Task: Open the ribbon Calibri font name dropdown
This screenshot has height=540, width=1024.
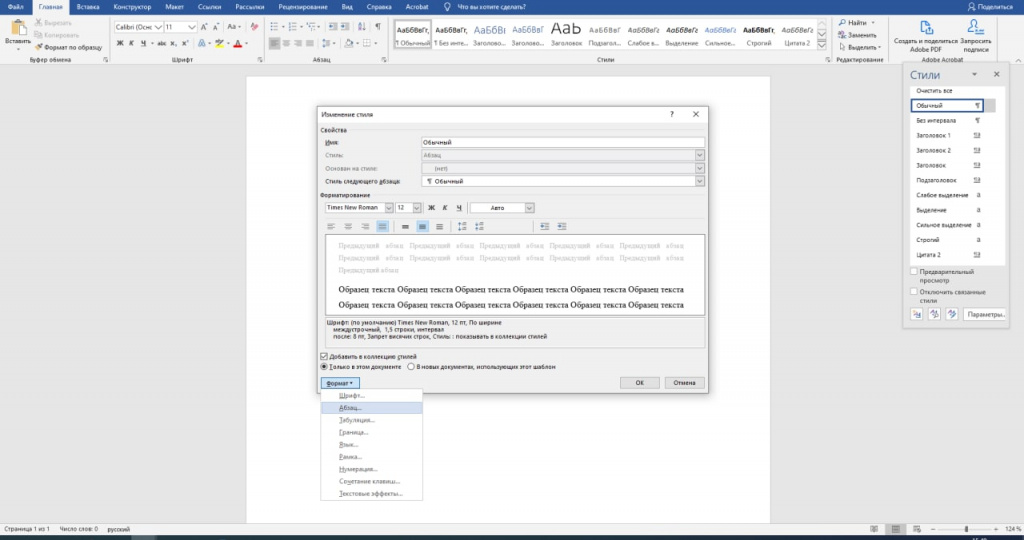Action: (x=158, y=27)
